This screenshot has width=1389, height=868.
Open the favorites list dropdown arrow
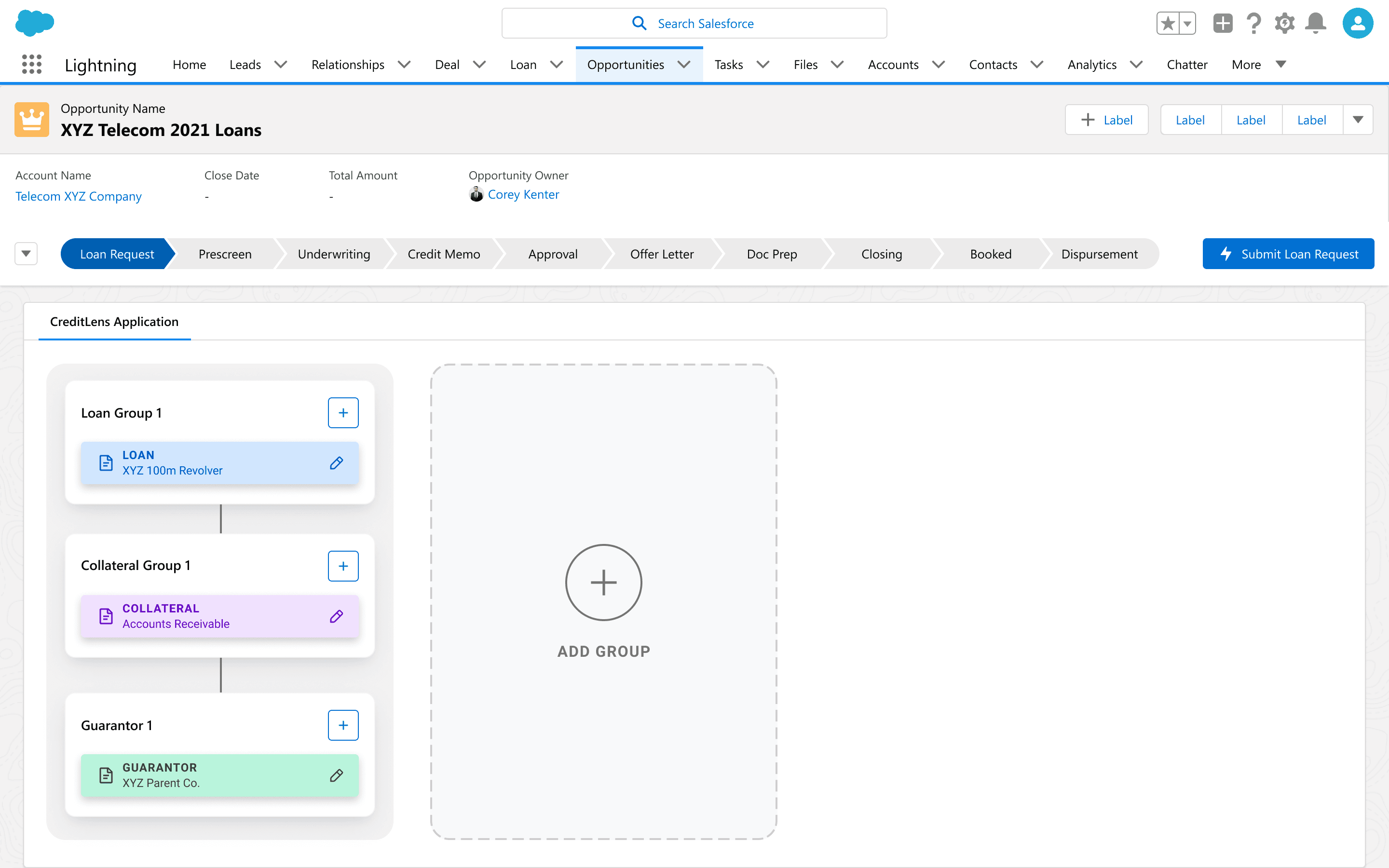[x=1187, y=24]
